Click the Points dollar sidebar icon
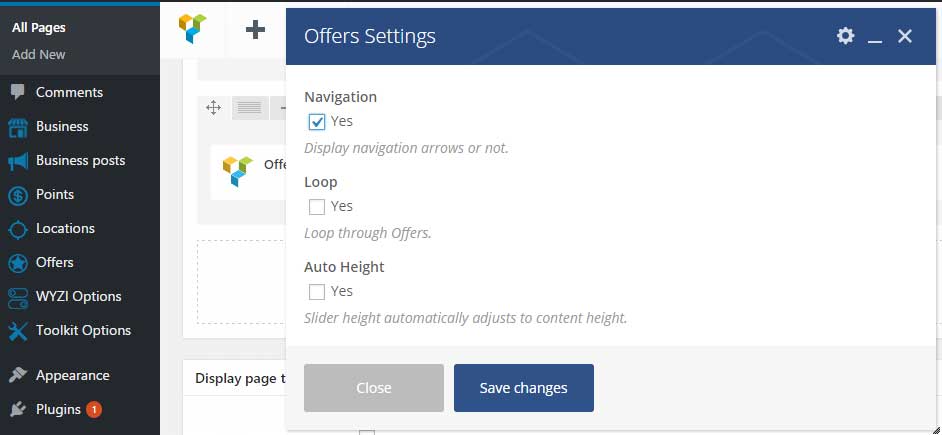The width and height of the screenshot is (942, 435). [x=18, y=195]
